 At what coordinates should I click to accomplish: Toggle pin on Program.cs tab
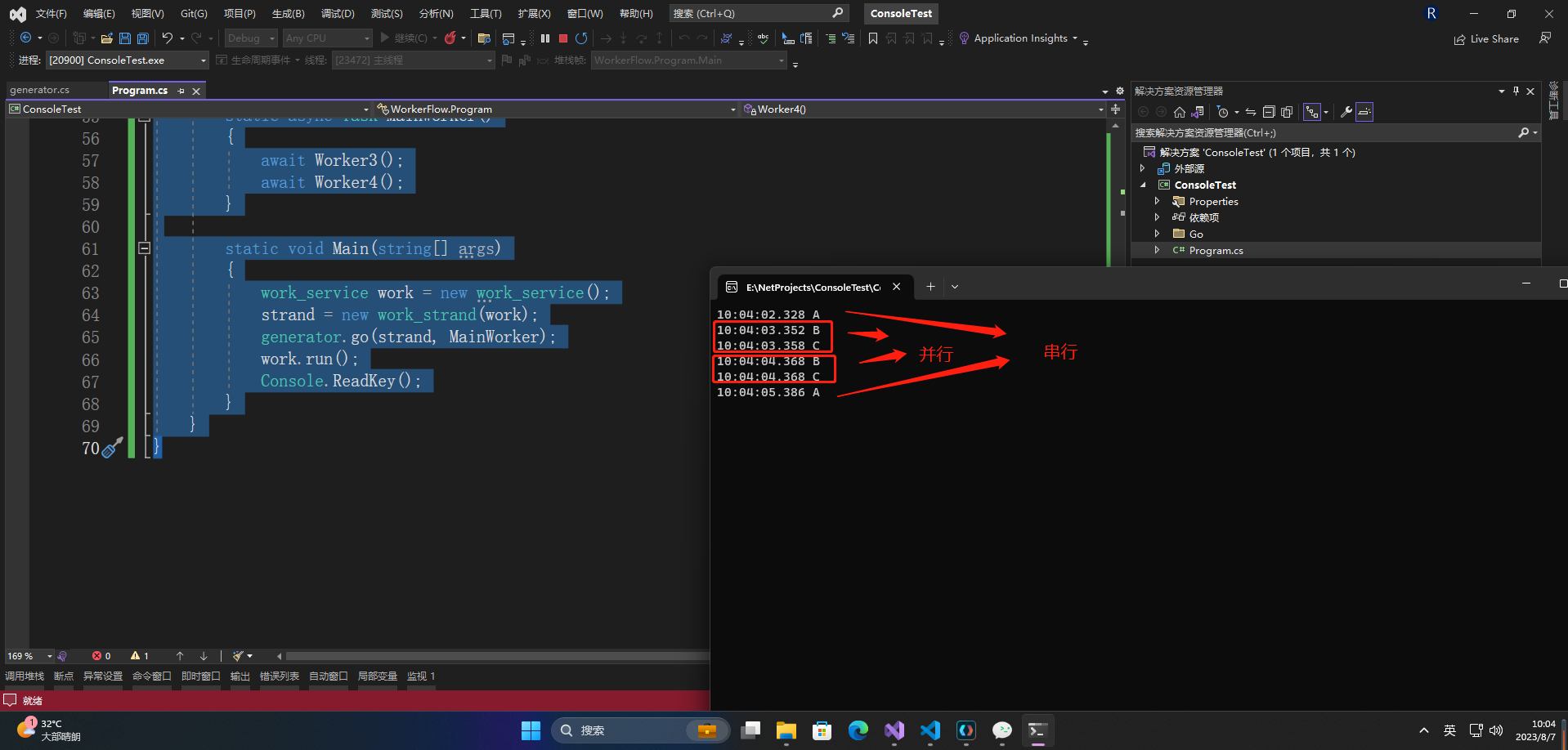click(181, 91)
